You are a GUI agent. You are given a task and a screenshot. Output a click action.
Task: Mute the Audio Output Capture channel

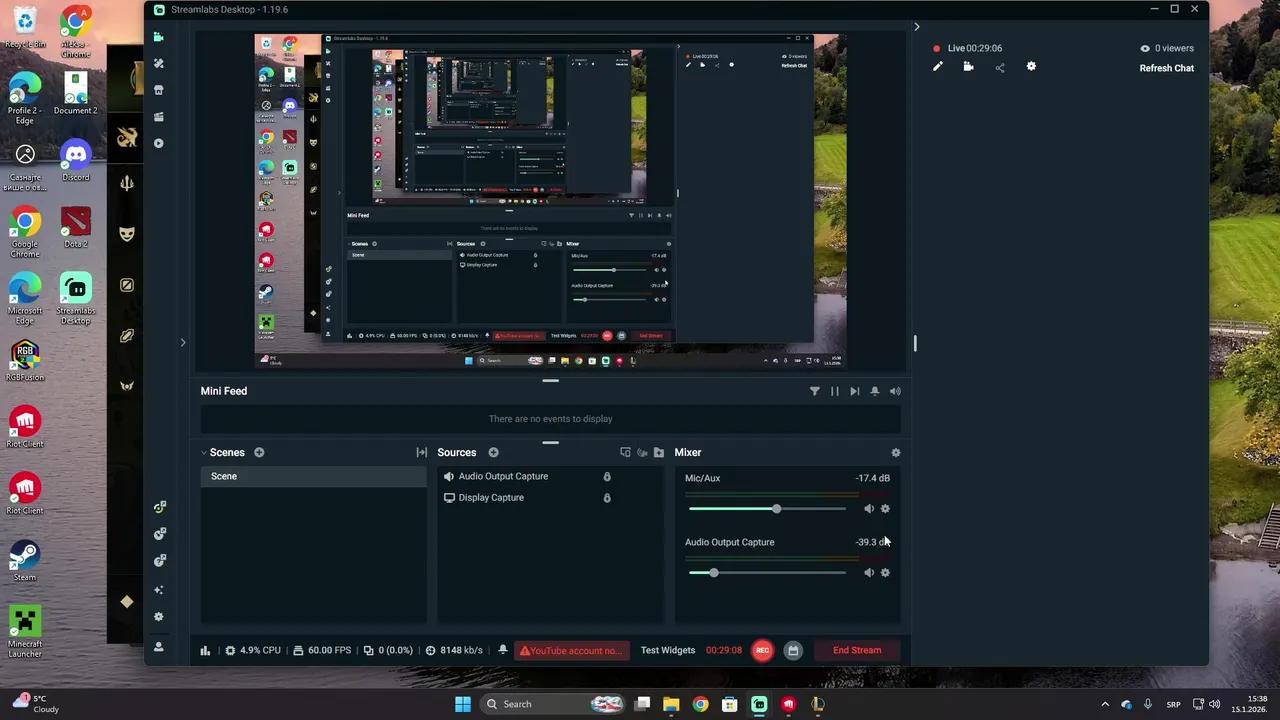click(868, 573)
